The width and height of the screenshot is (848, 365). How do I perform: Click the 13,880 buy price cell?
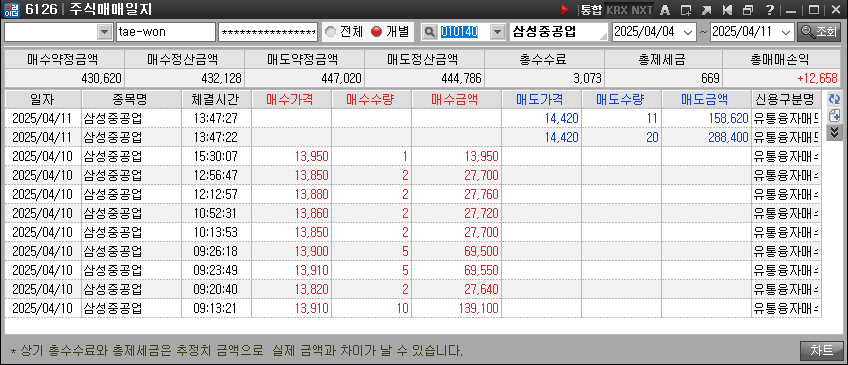click(x=292, y=195)
